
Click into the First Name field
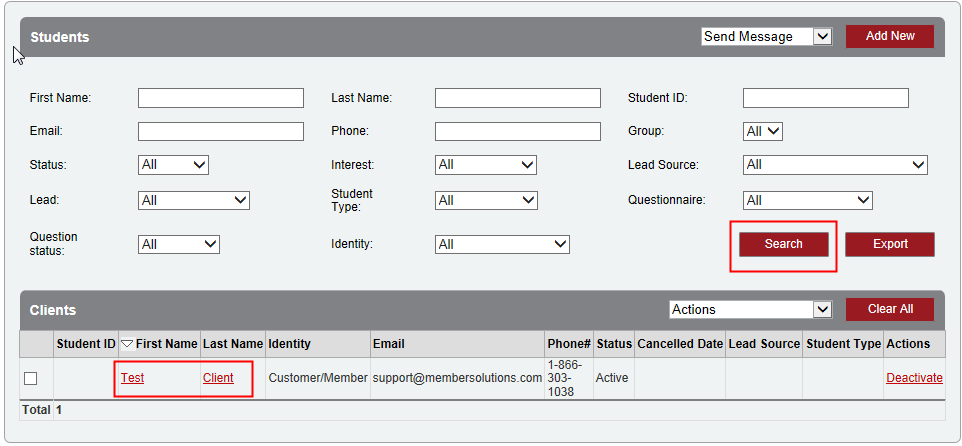220,98
